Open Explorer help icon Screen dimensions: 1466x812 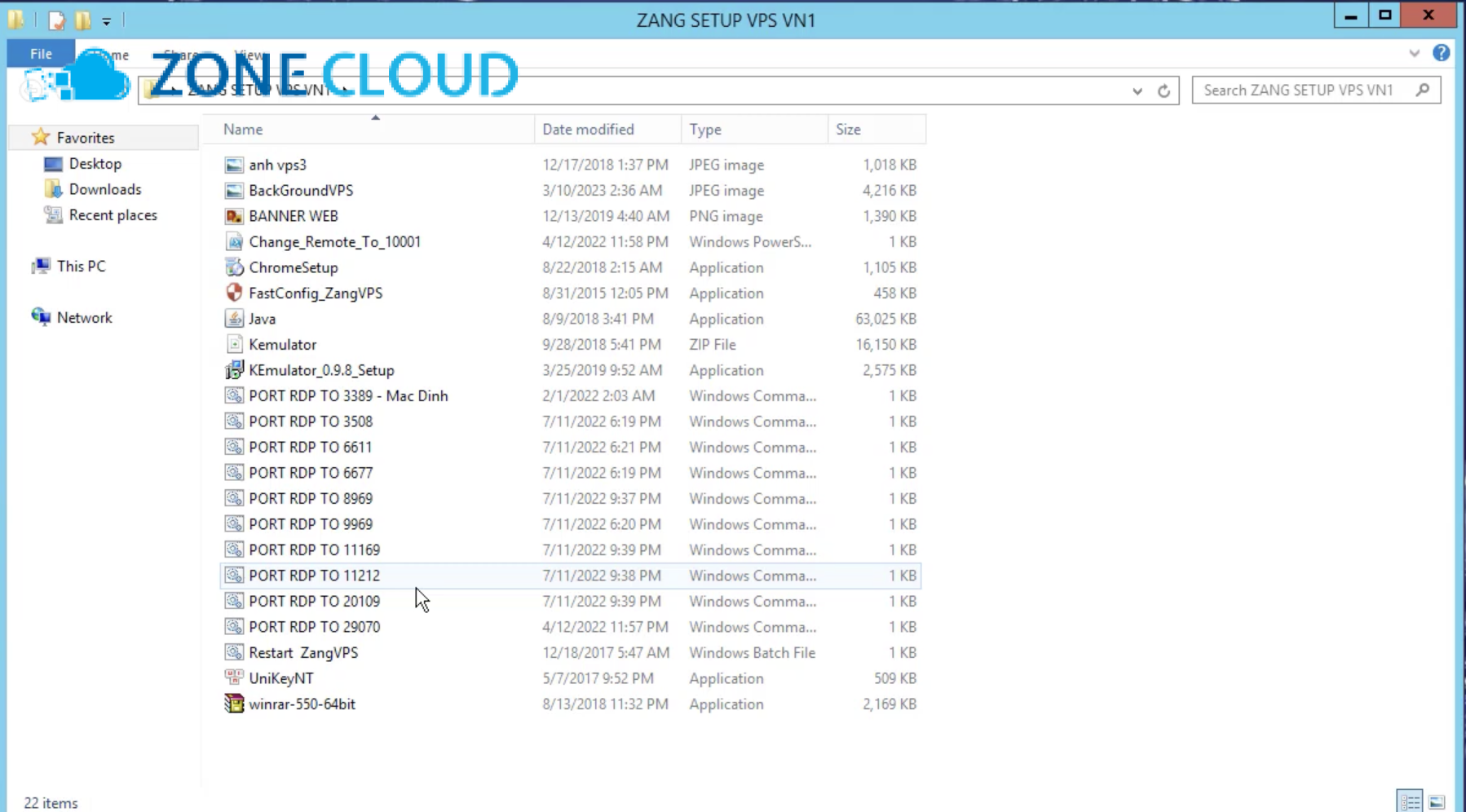[x=1442, y=53]
